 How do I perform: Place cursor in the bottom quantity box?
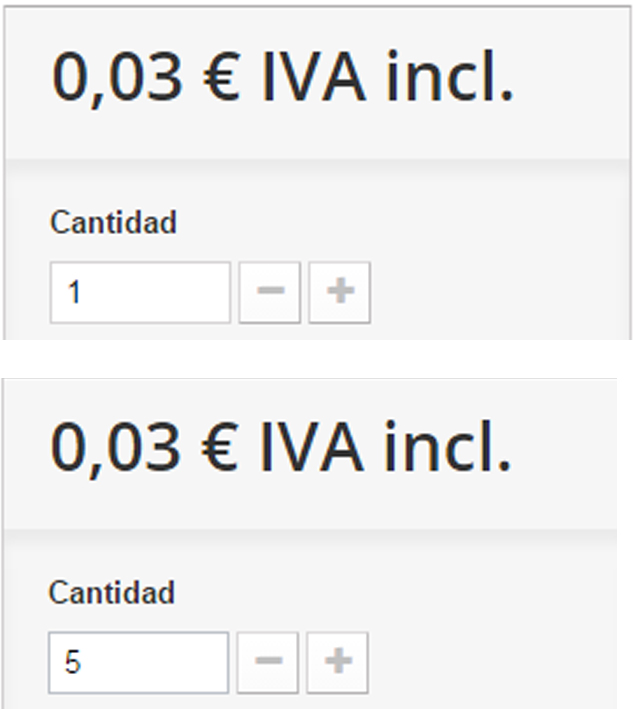tap(138, 662)
